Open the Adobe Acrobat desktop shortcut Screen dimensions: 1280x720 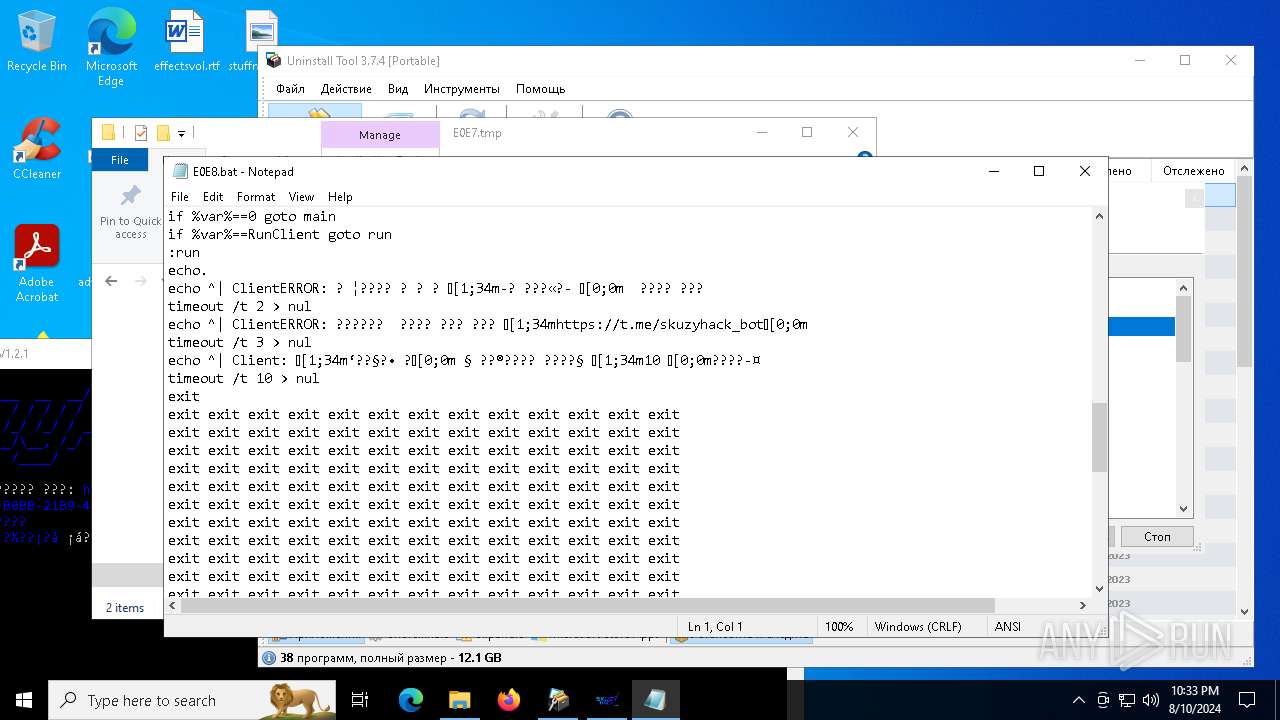tap(37, 263)
